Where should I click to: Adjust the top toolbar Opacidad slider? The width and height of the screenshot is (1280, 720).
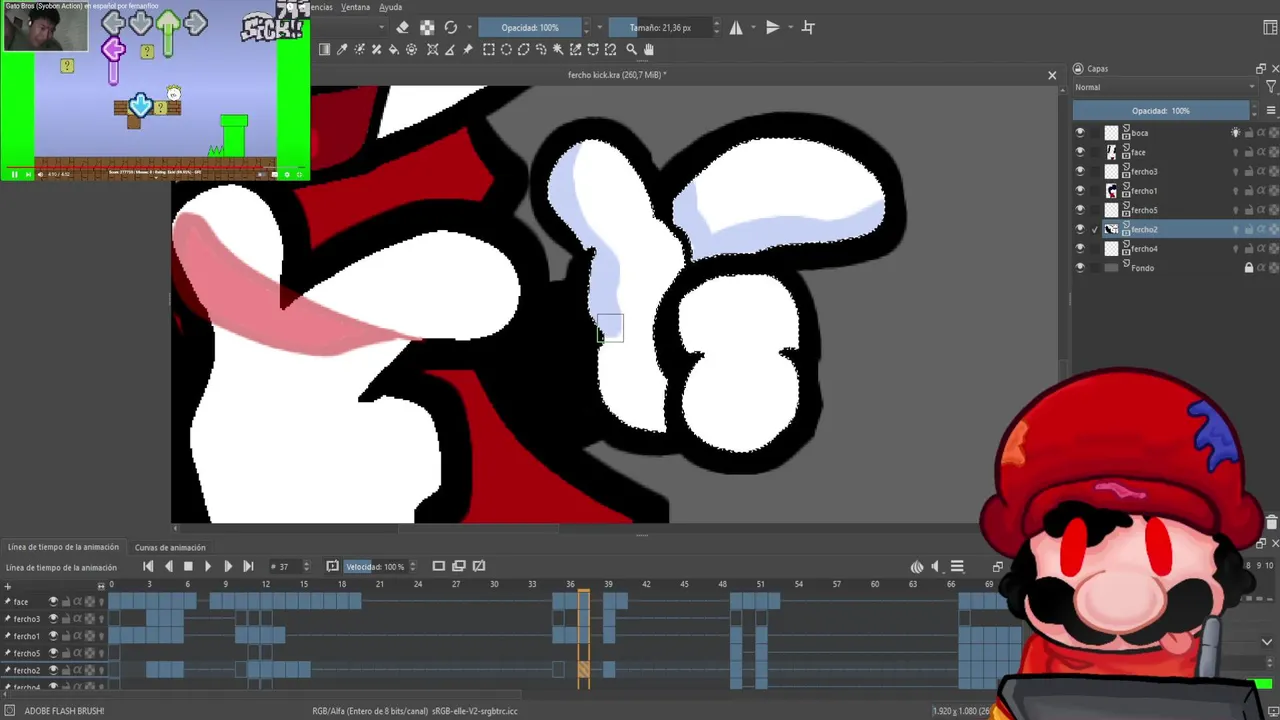529,28
